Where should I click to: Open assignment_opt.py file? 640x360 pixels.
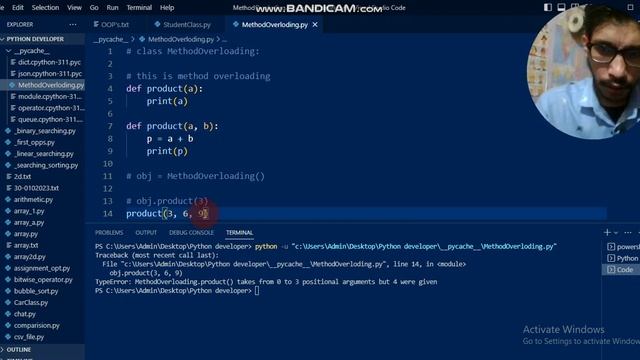coord(42,268)
